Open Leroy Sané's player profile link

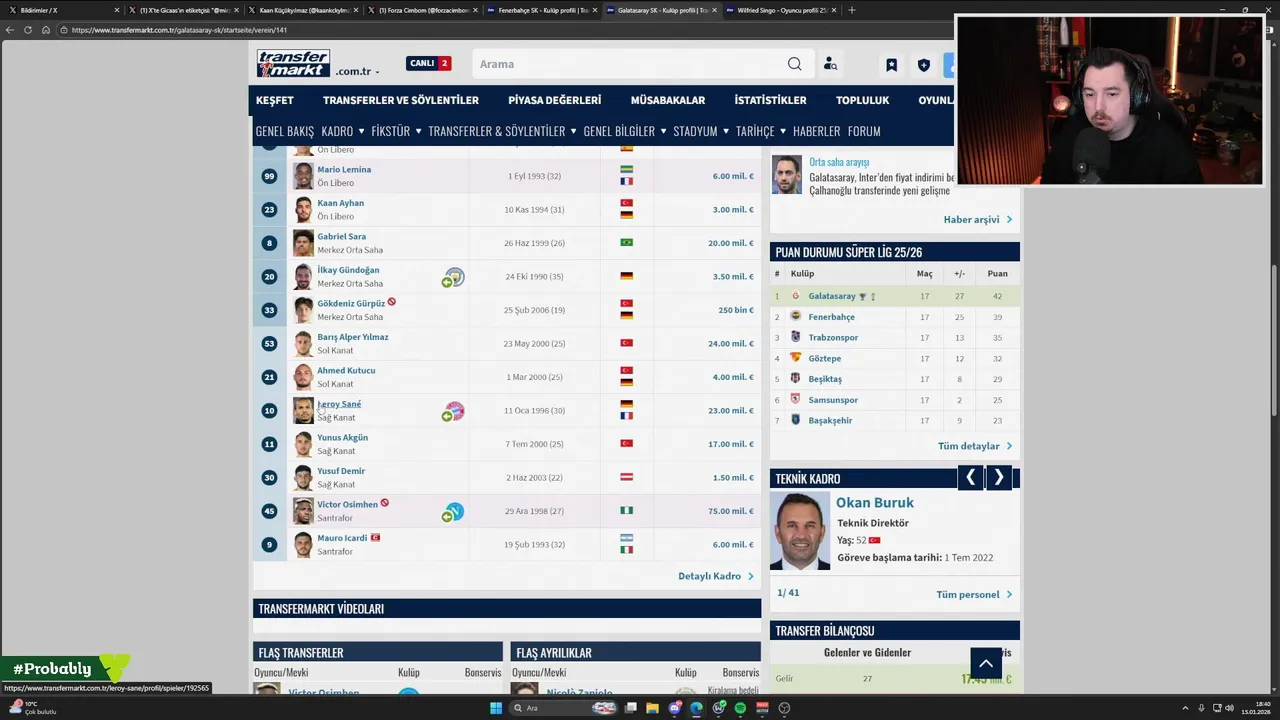[339, 404]
